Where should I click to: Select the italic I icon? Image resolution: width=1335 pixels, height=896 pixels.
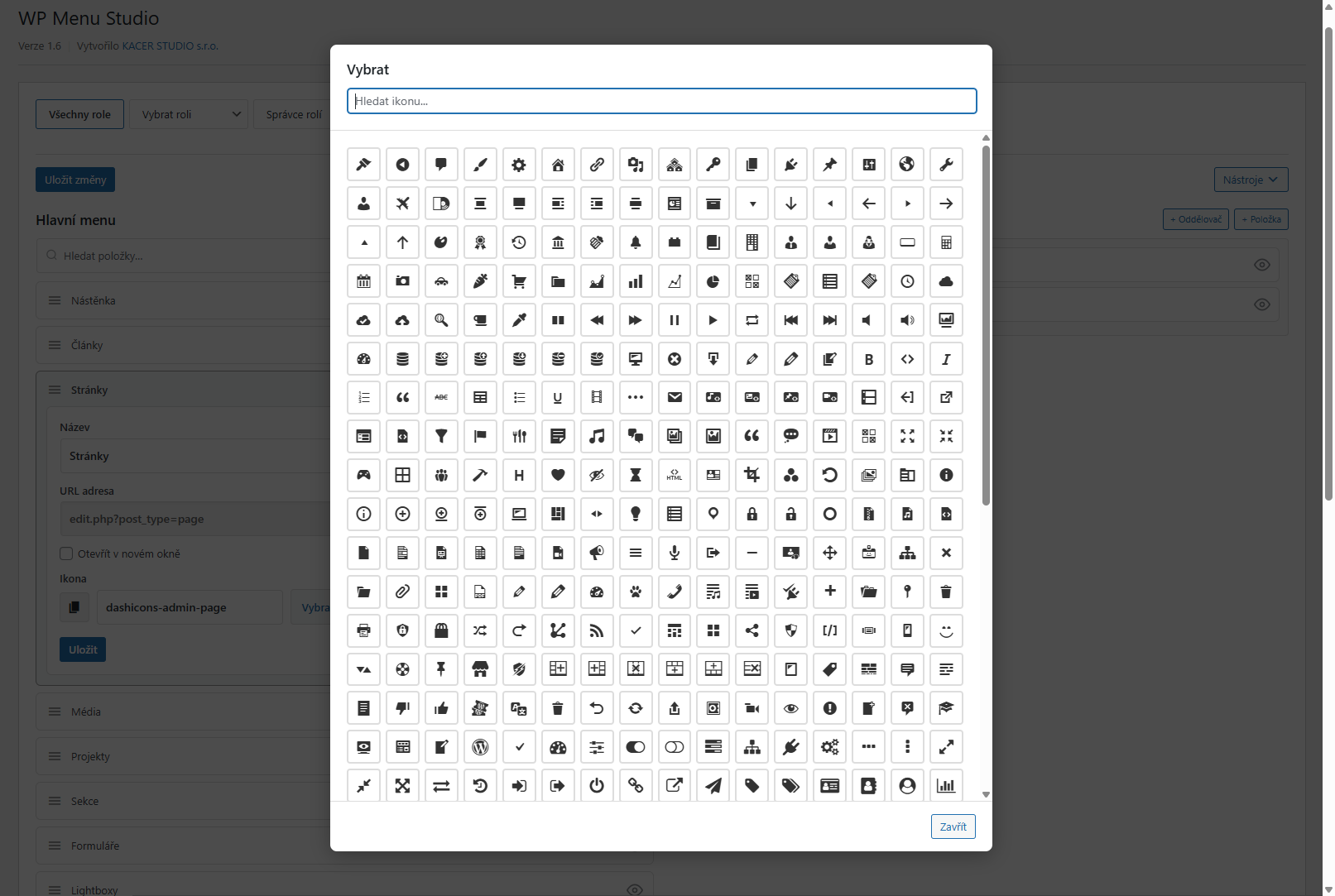coord(946,359)
